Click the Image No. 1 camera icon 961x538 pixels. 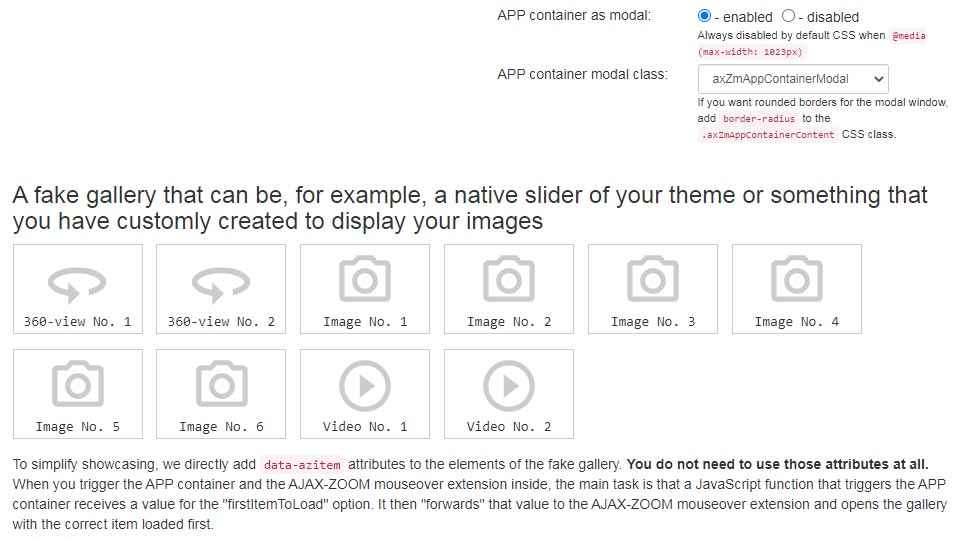point(365,280)
